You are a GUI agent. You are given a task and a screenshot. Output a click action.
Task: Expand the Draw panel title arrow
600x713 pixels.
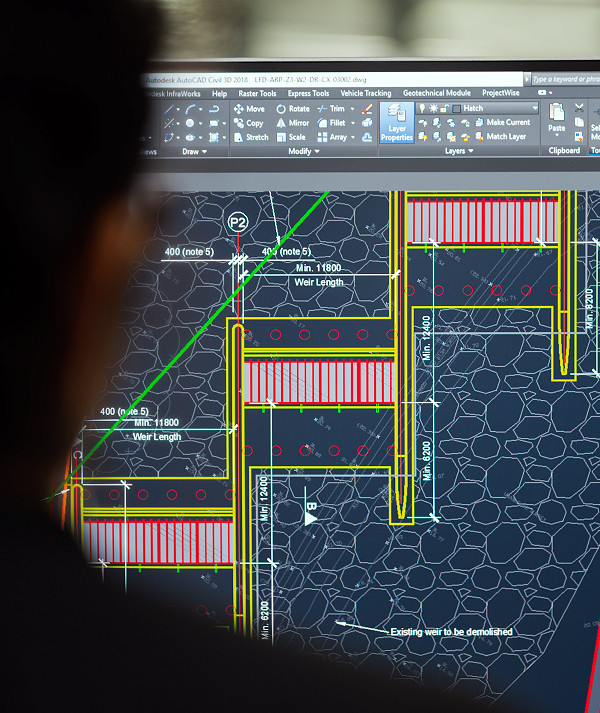coord(204,152)
